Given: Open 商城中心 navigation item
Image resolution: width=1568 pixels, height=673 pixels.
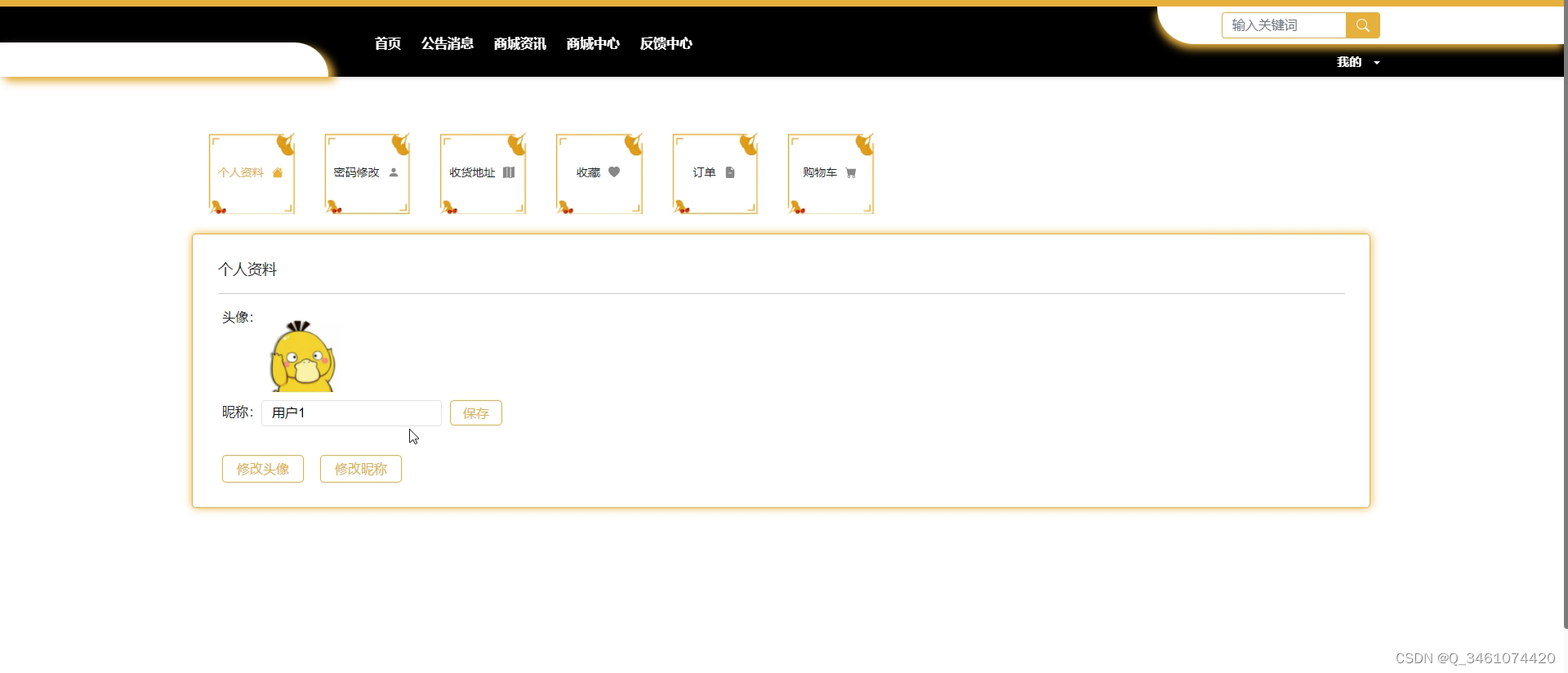Looking at the screenshot, I should pyautogui.click(x=593, y=43).
